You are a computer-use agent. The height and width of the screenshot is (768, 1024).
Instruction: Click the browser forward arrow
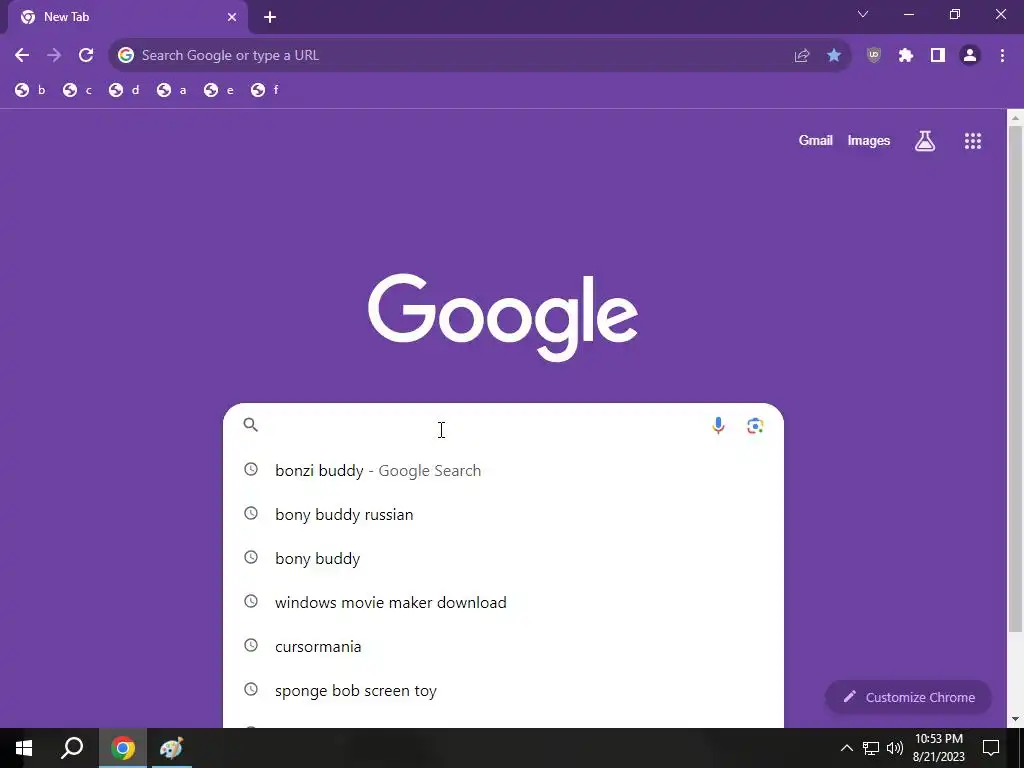click(54, 56)
